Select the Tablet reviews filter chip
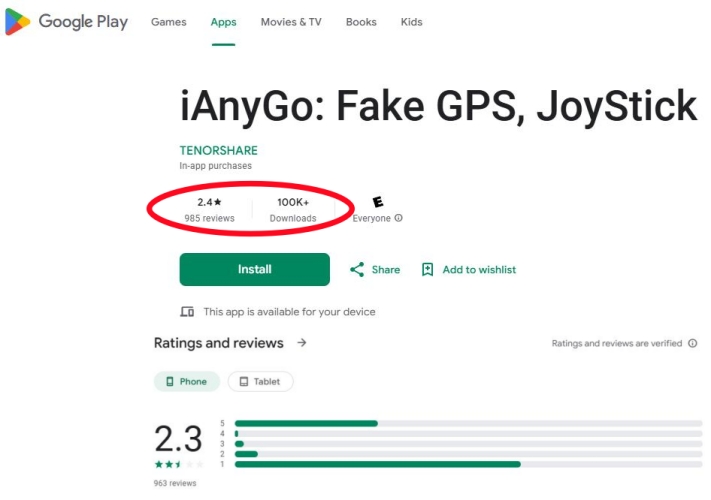711x500 pixels. pos(260,381)
